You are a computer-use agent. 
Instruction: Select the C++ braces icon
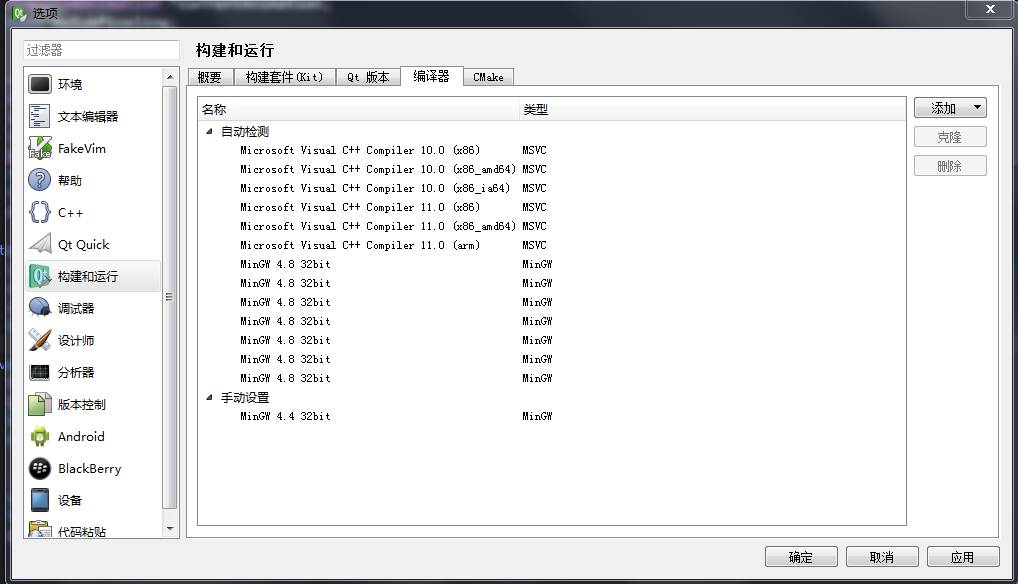click(40, 212)
